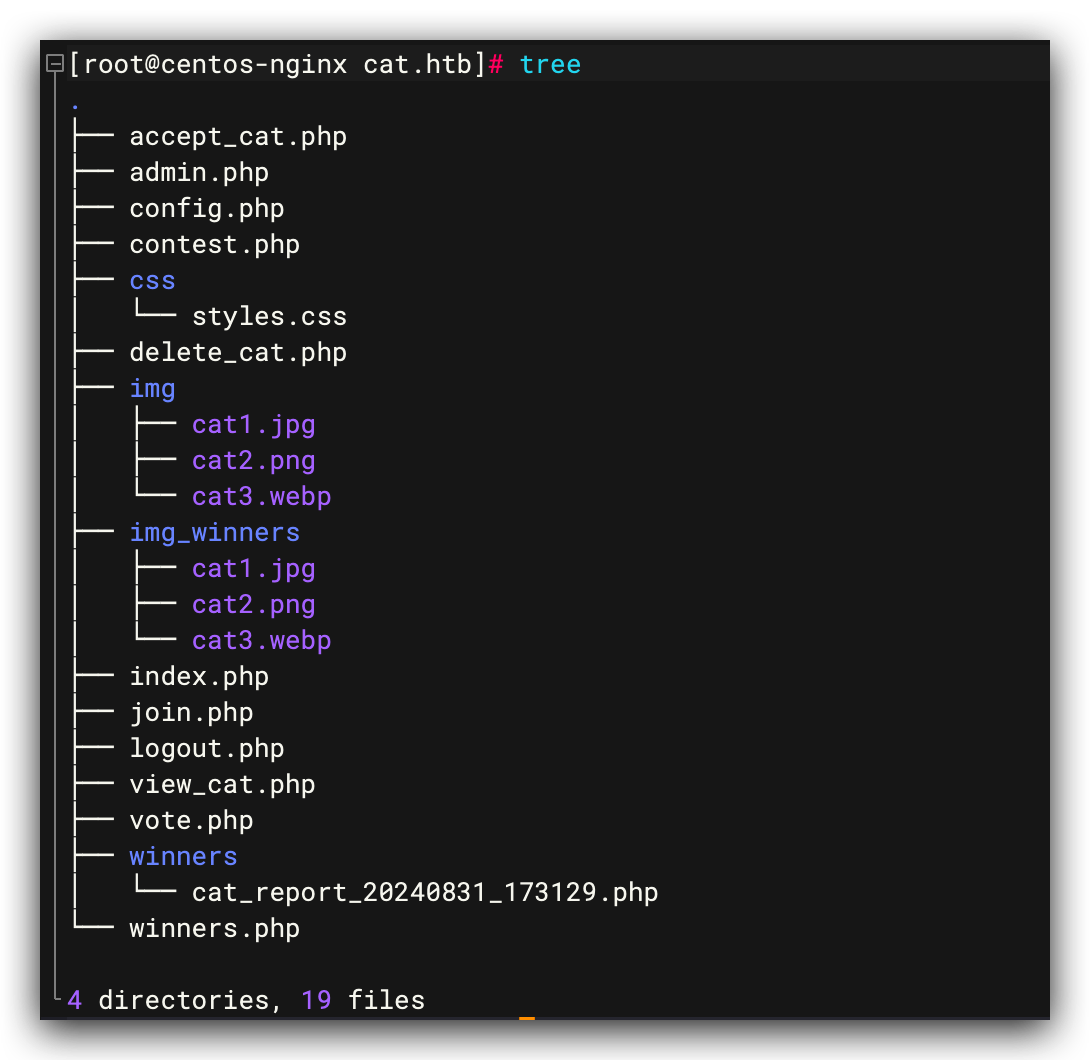Click the typed tree command
The height and width of the screenshot is (1060, 1090).
click(x=550, y=65)
